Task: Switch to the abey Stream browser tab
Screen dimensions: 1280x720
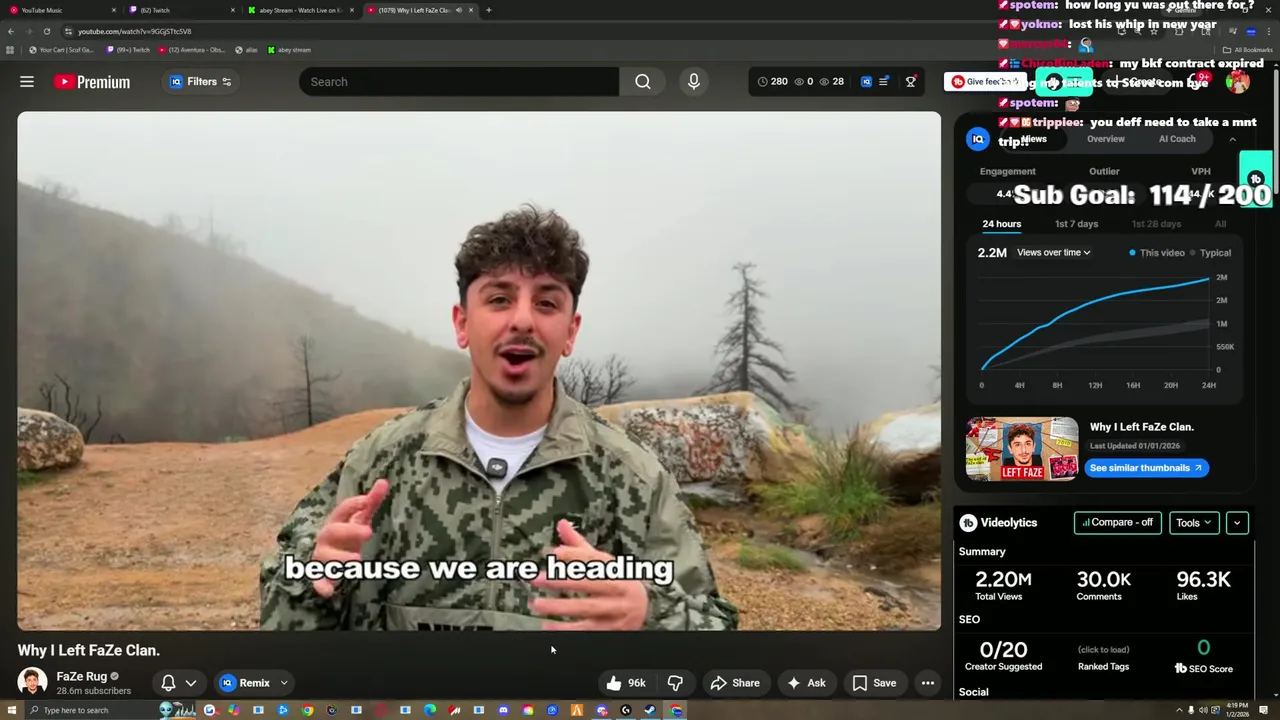Action: (x=300, y=10)
